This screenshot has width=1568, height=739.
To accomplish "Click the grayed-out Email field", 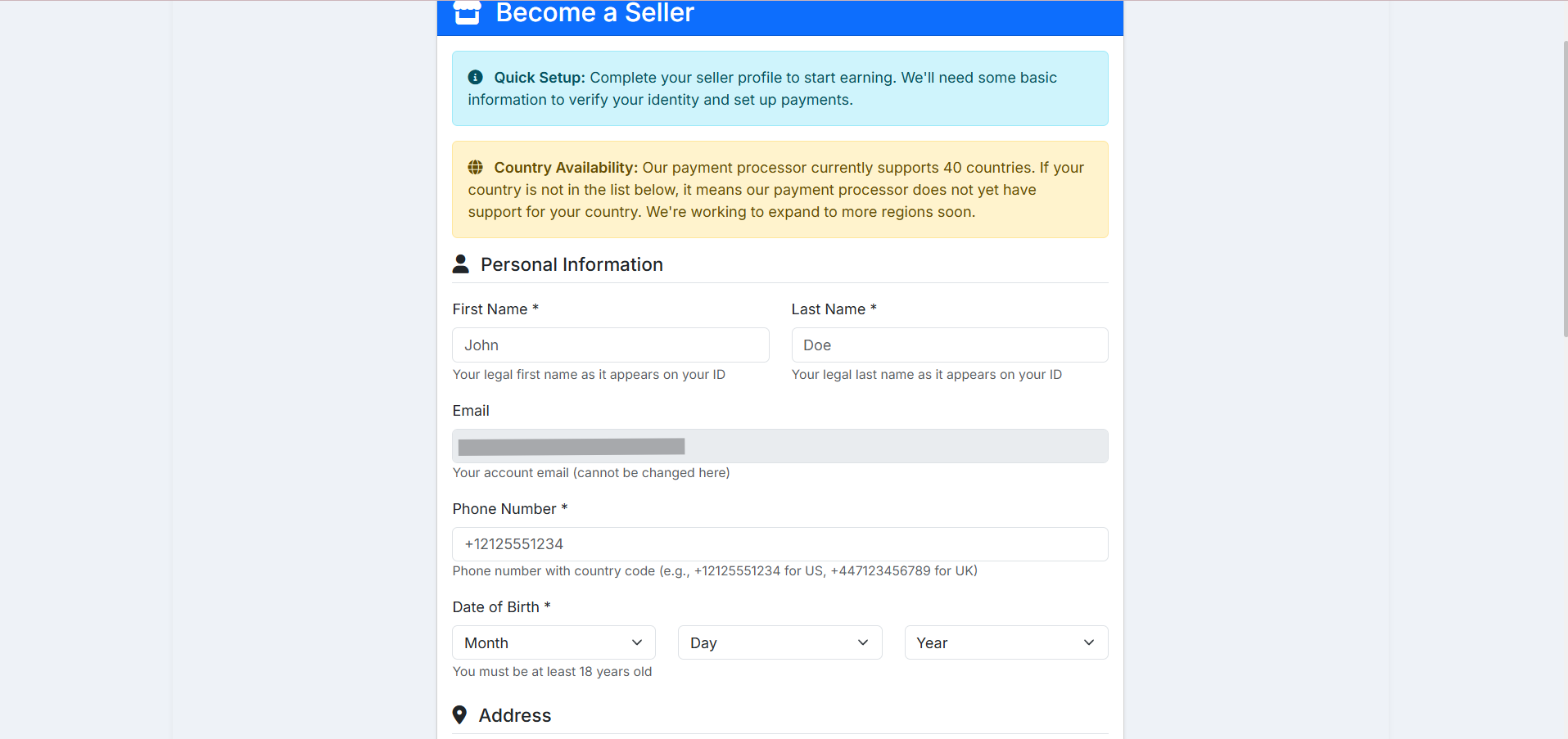I will click(x=779, y=446).
